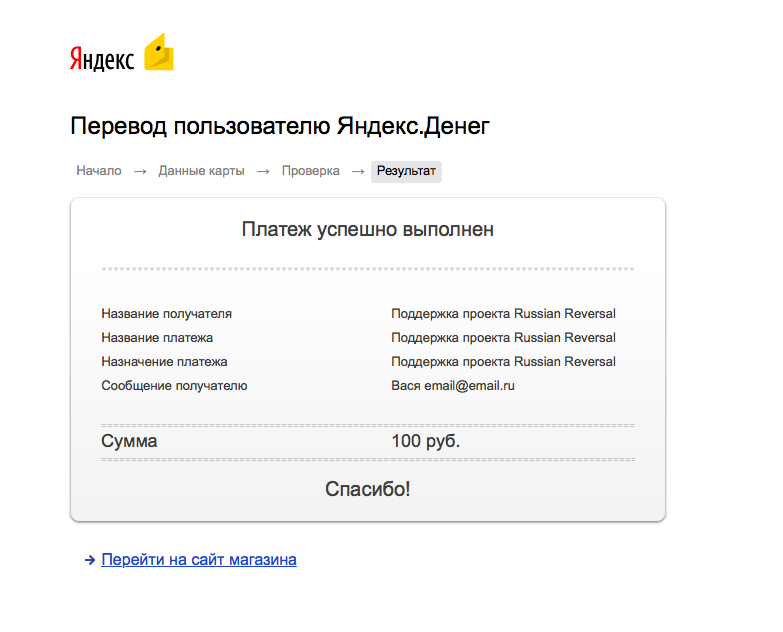This screenshot has height=632, width=783.
Task: Click the Название получателя value text
Action: click(503, 314)
